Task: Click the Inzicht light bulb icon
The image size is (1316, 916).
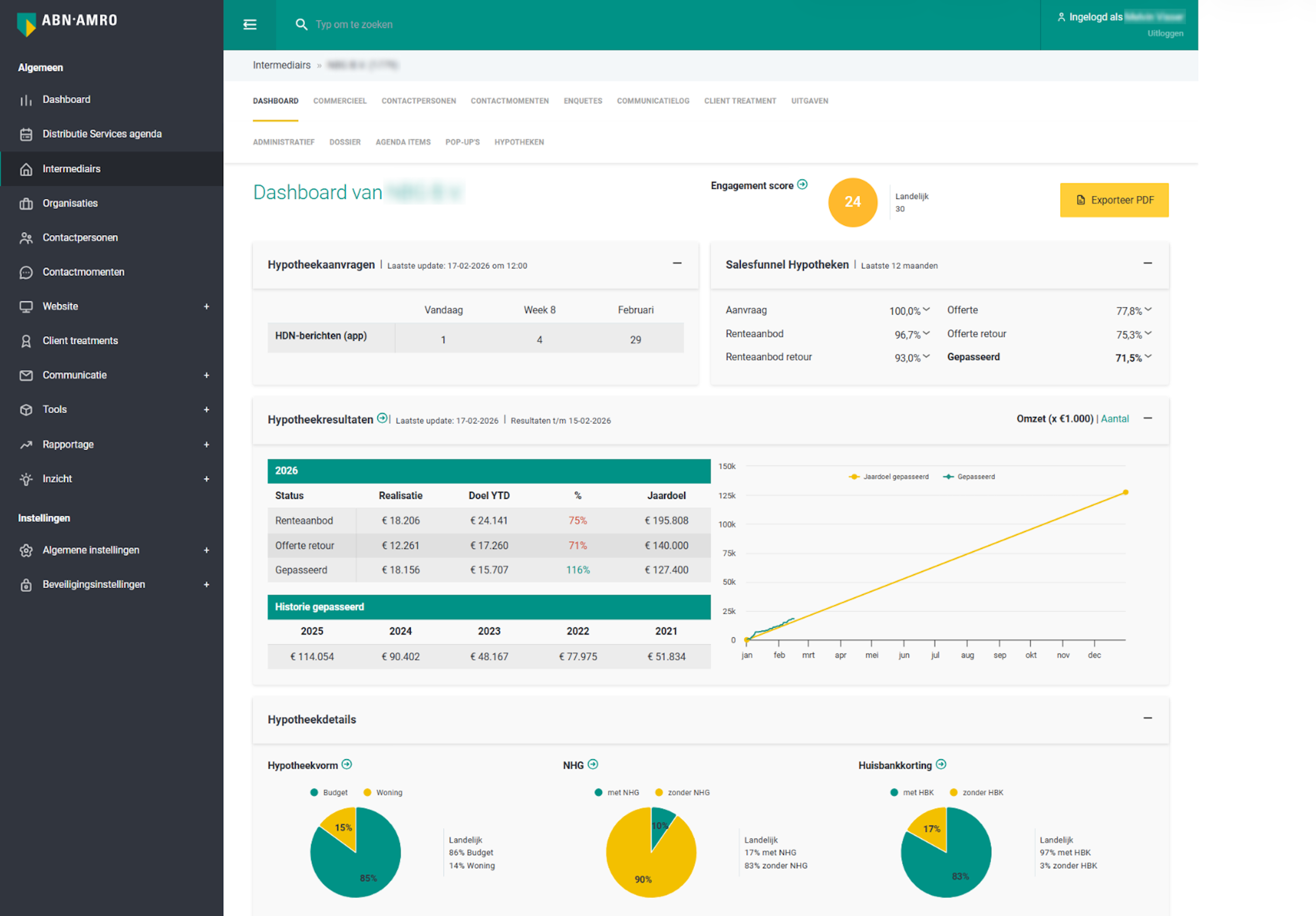Action: (x=26, y=479)
